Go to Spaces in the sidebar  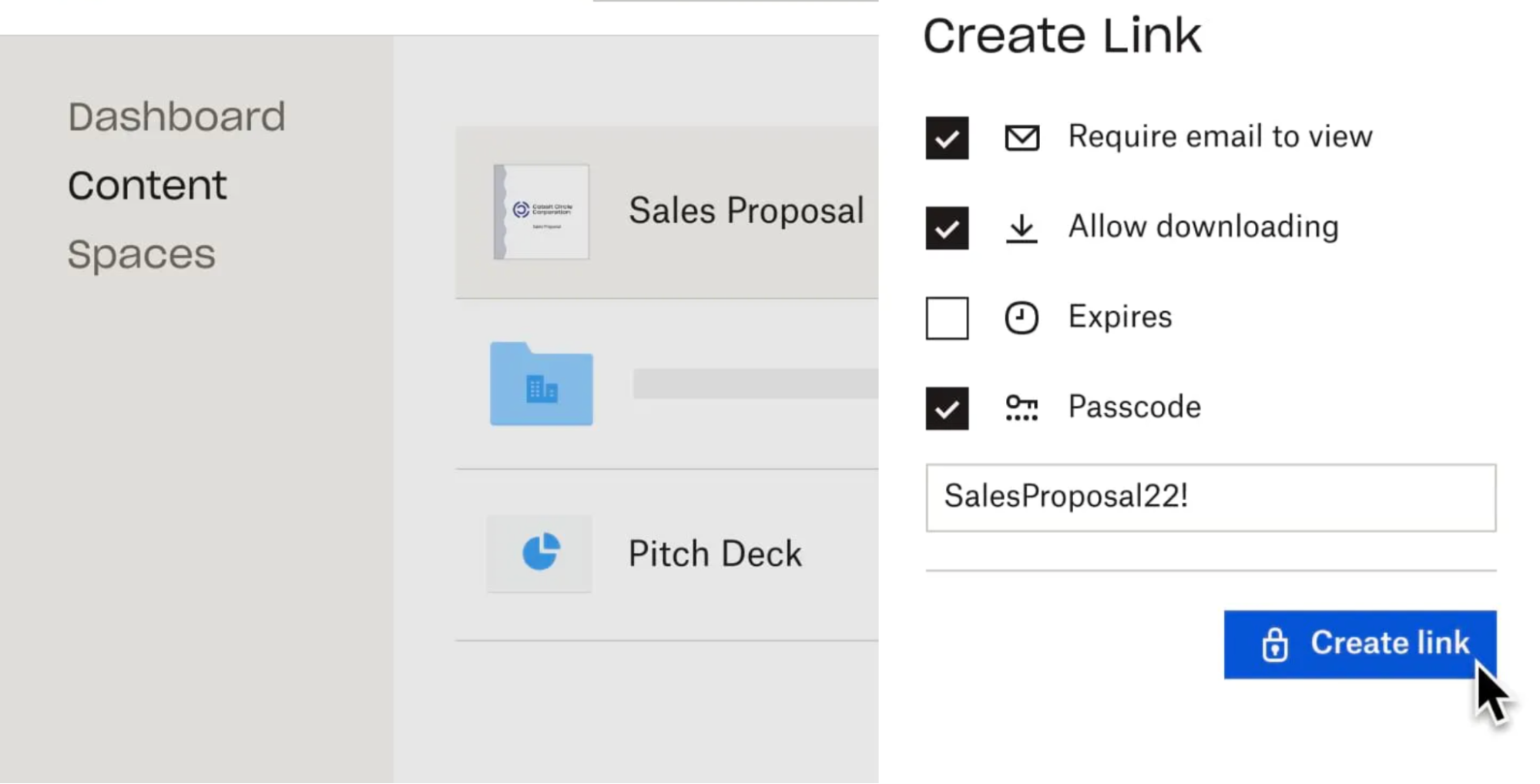(142, 255)
